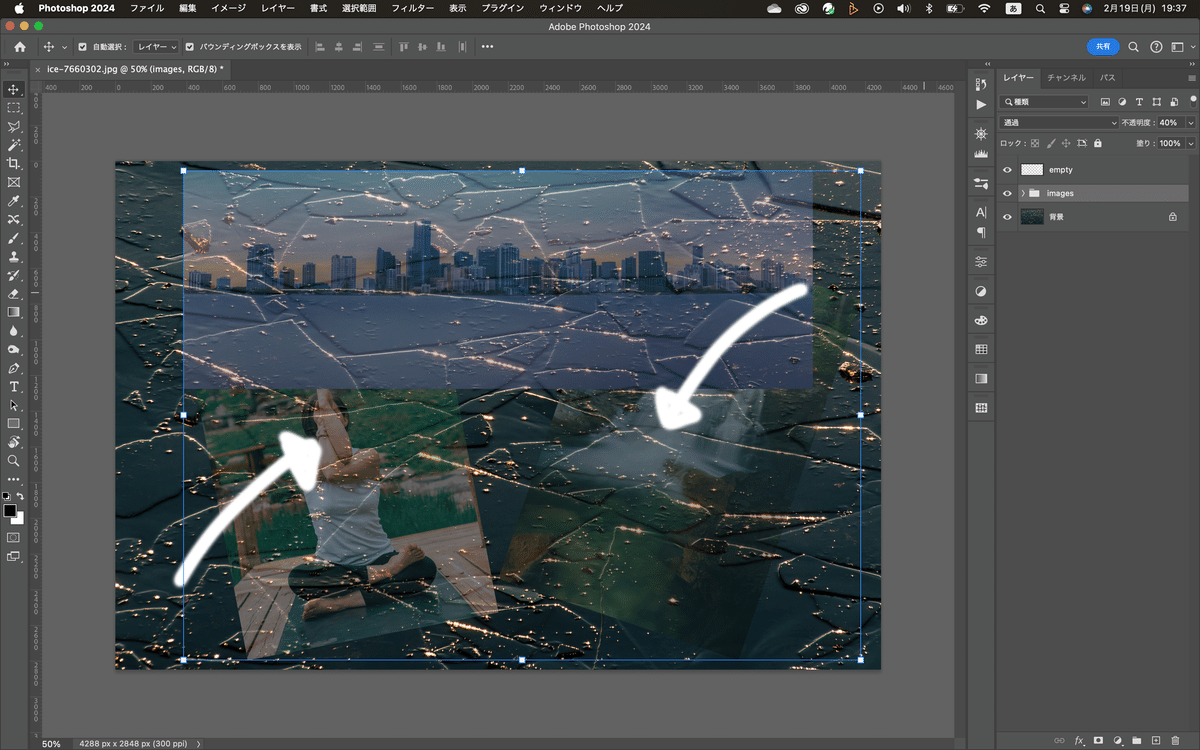Expand the images layer group
The width and height of the screenshot is (1200, 750).
click(x=1022, y=193)
